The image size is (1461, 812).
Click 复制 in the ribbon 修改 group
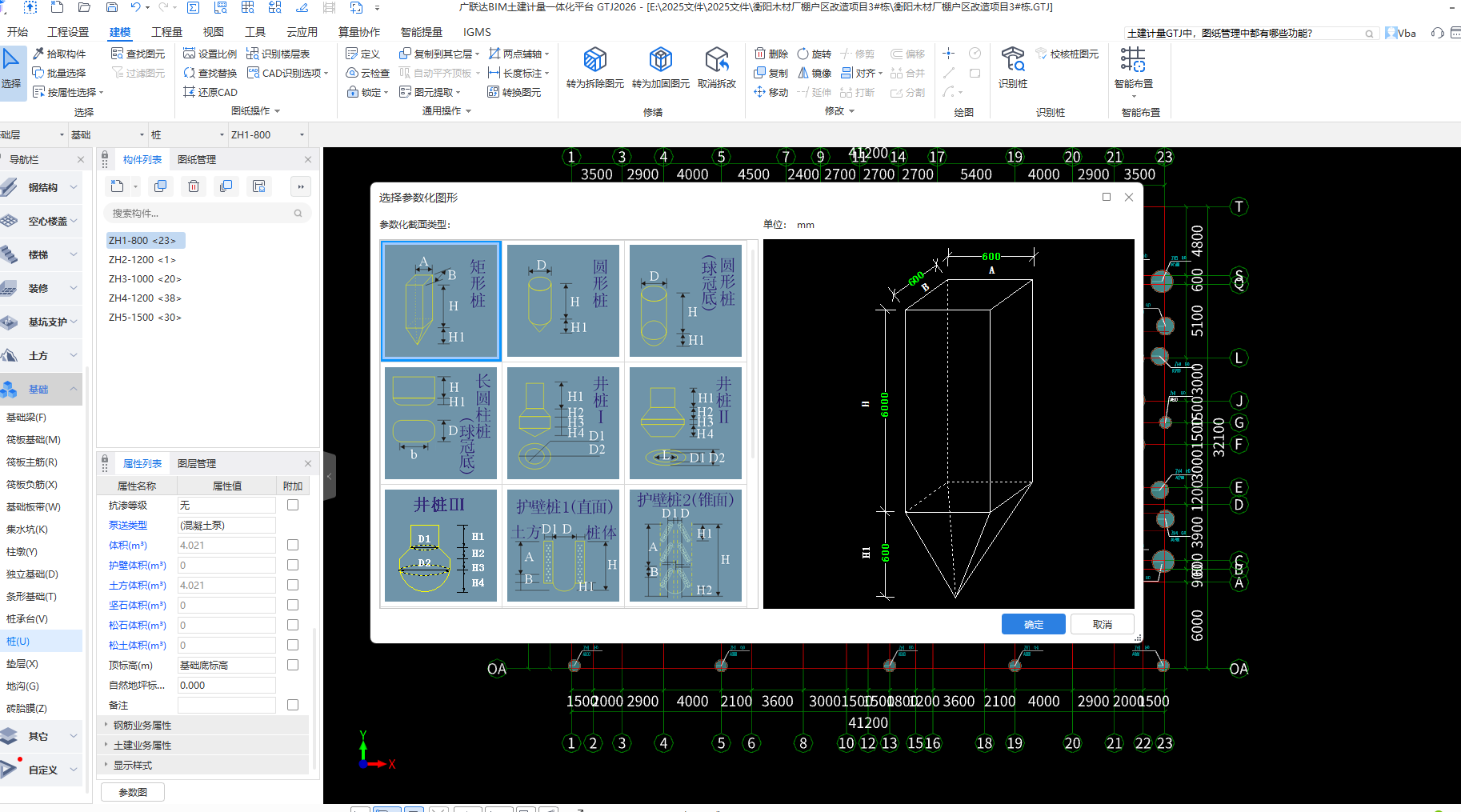(771, 73)
